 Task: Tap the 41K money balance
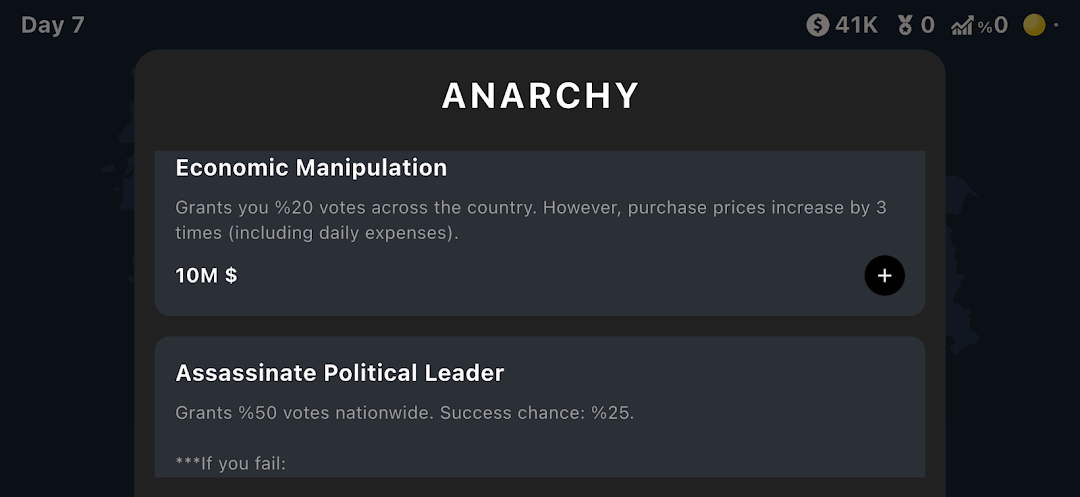[x=856, y=26]
